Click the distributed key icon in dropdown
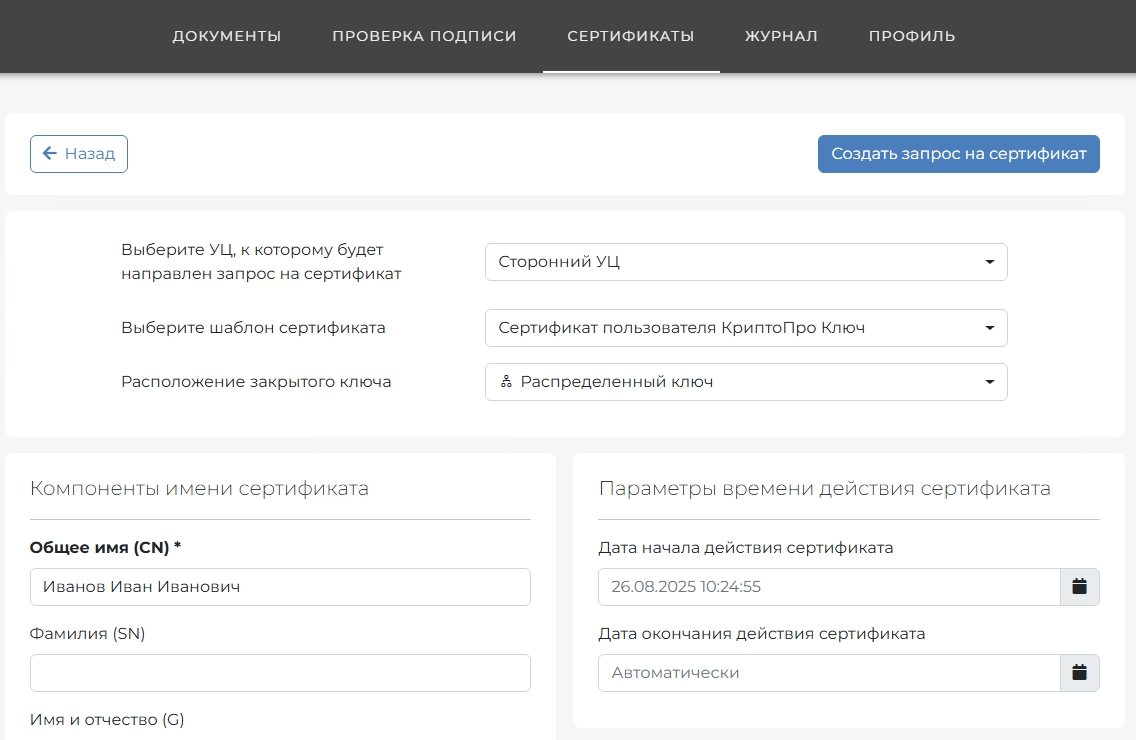This screenshot has height=740, width=1136. (x=506, y=382)
